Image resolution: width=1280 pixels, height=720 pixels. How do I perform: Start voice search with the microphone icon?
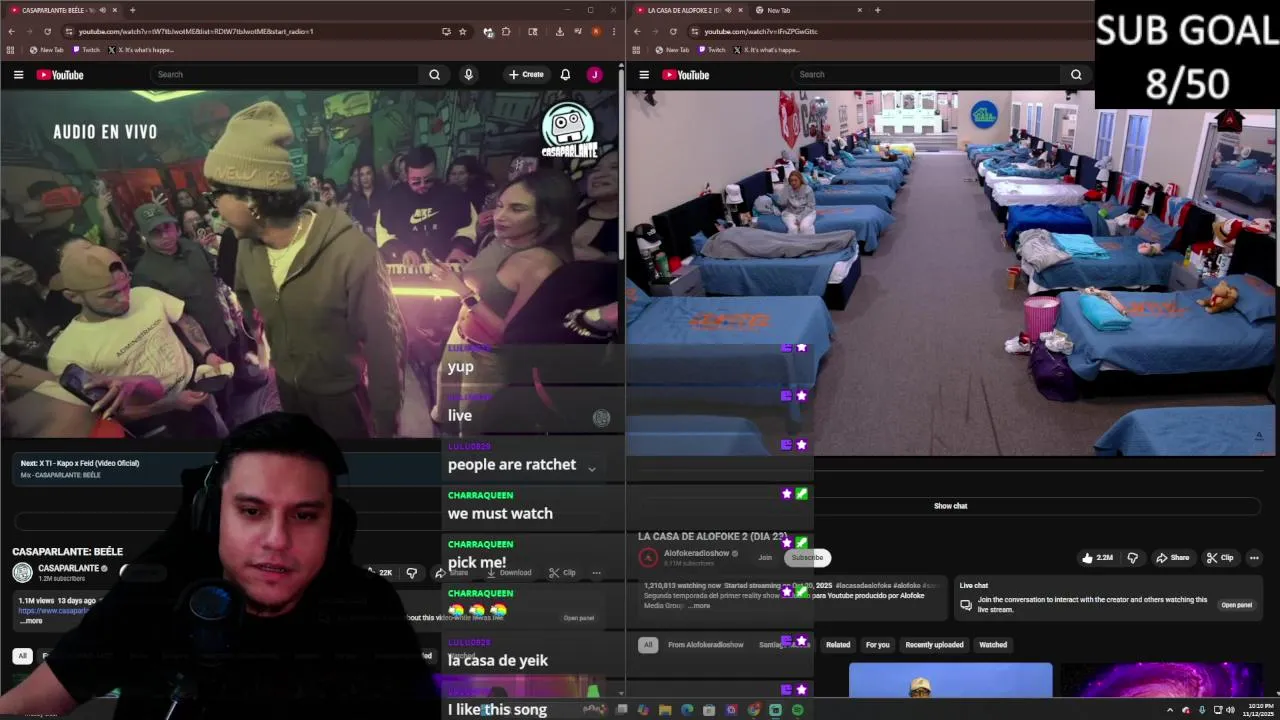(468, 75)
